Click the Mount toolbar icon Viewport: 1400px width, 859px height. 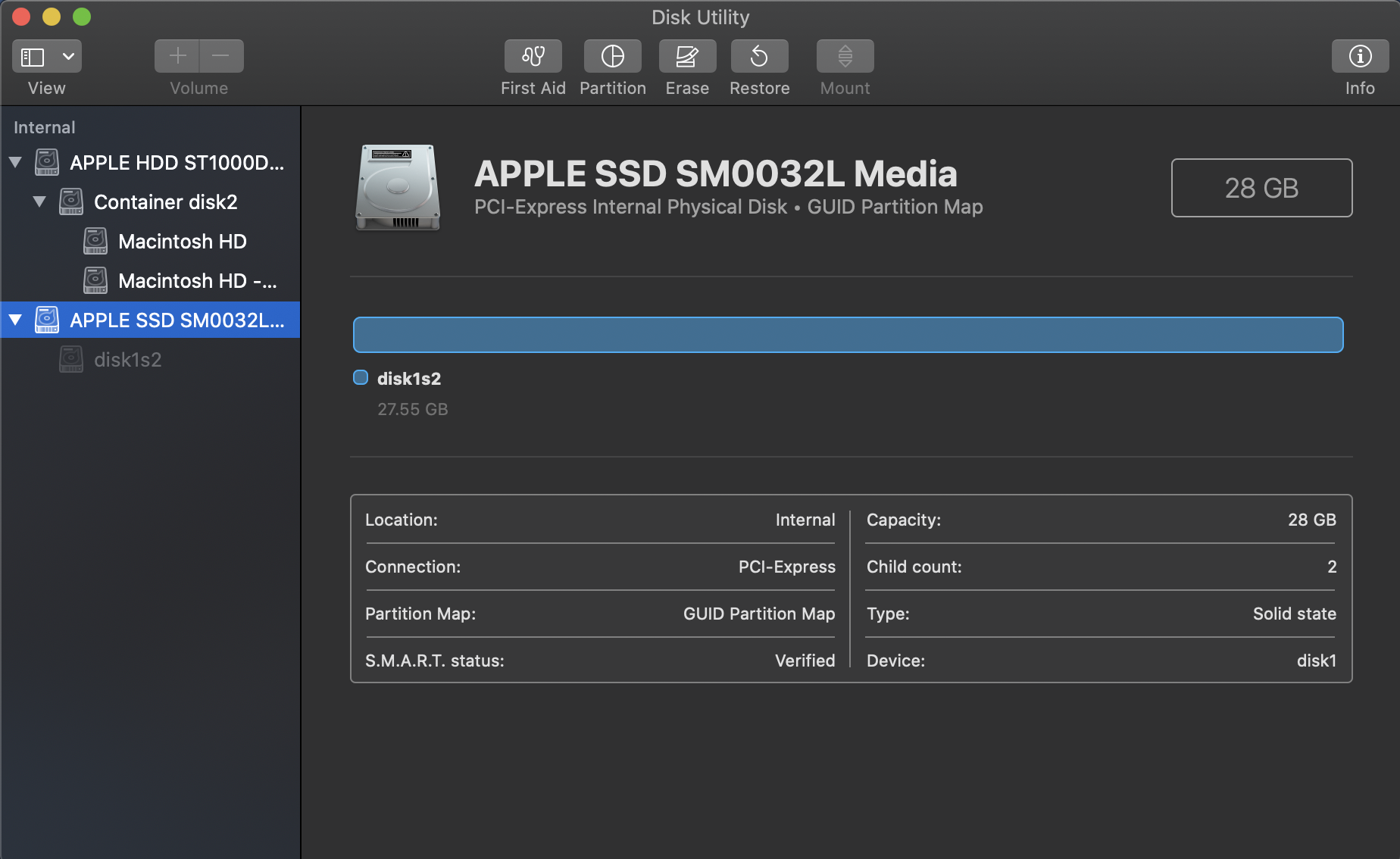pos(845,56)
